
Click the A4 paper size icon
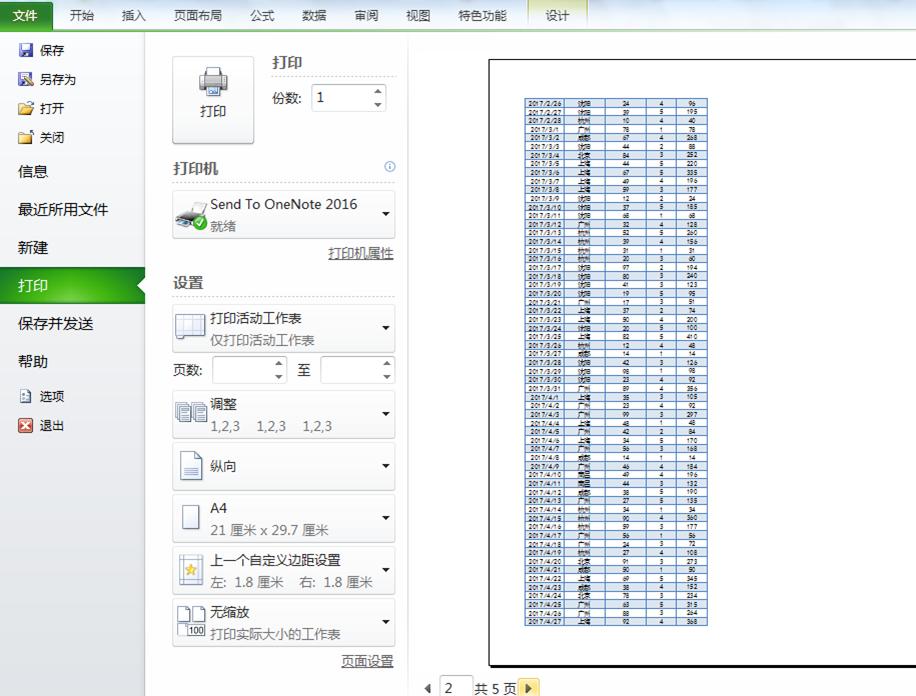[193, 516]
